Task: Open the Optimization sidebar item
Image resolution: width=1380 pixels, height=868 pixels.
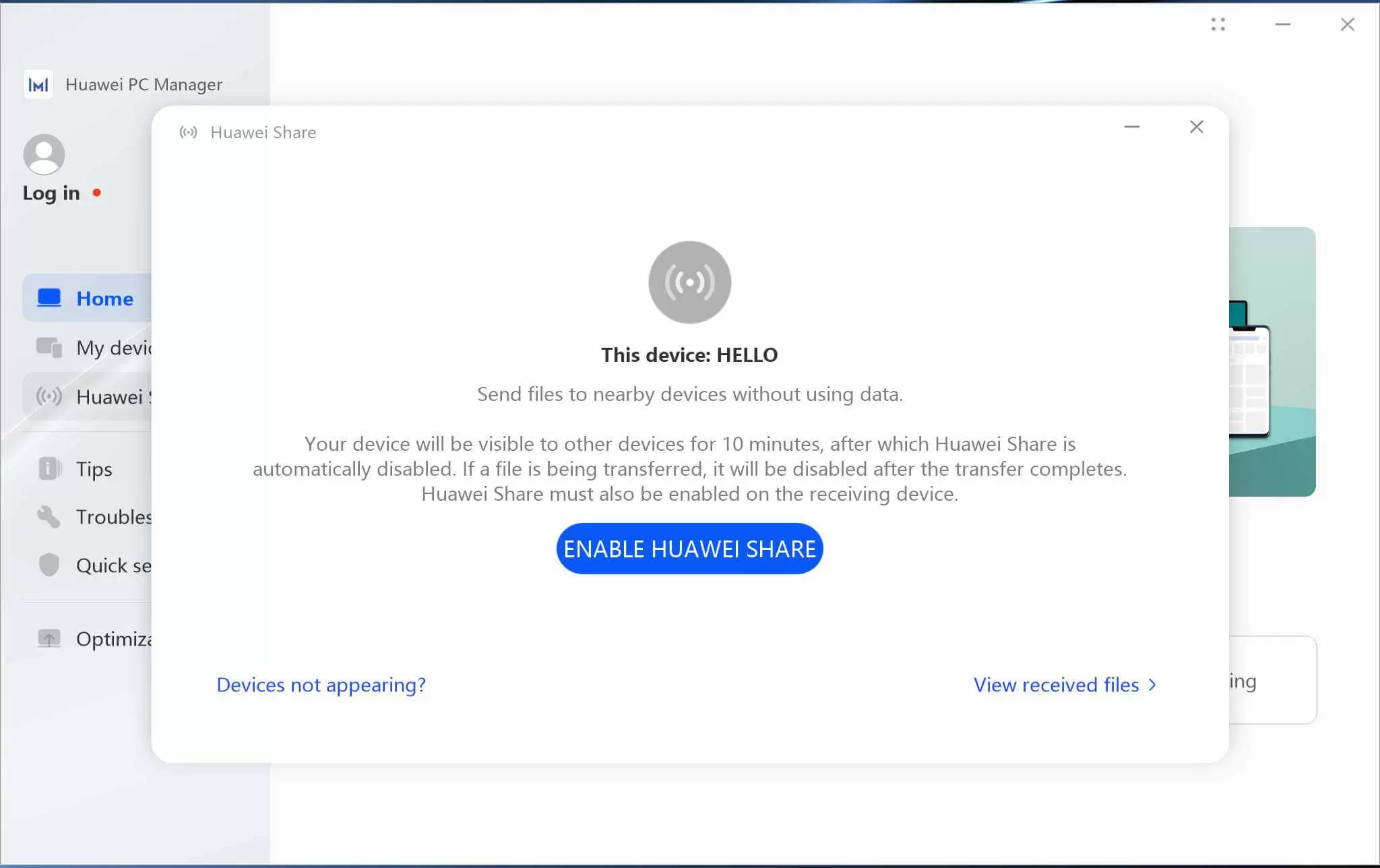Action: [88, 638]
